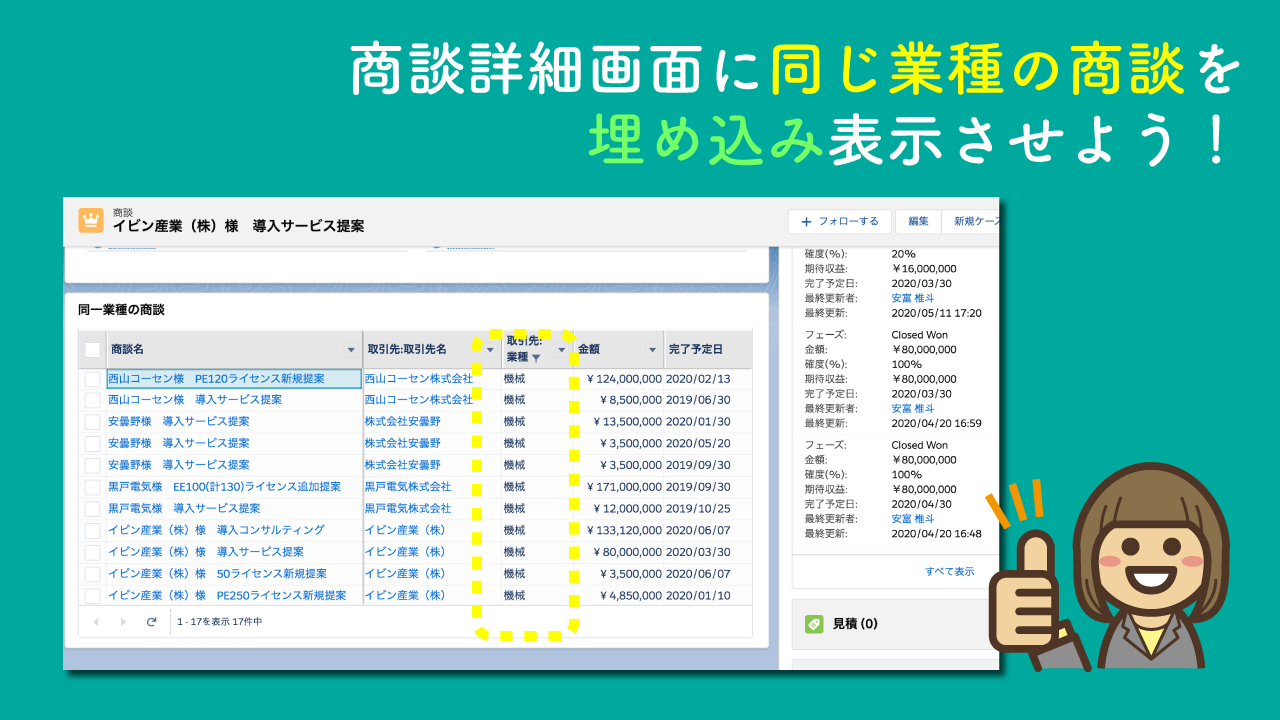This screenshot has width=1280, height=720.
Task: Check the 黒戸電気様 EE100 license row
Action: pyautogui.click(x=92, y=487)
